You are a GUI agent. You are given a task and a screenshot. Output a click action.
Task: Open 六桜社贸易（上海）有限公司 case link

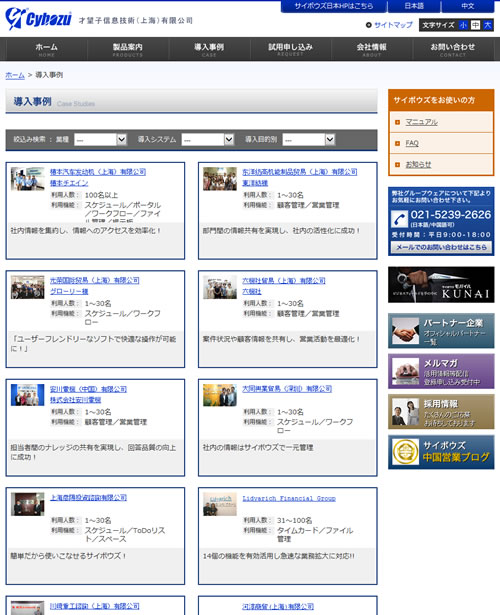[284, 280]
